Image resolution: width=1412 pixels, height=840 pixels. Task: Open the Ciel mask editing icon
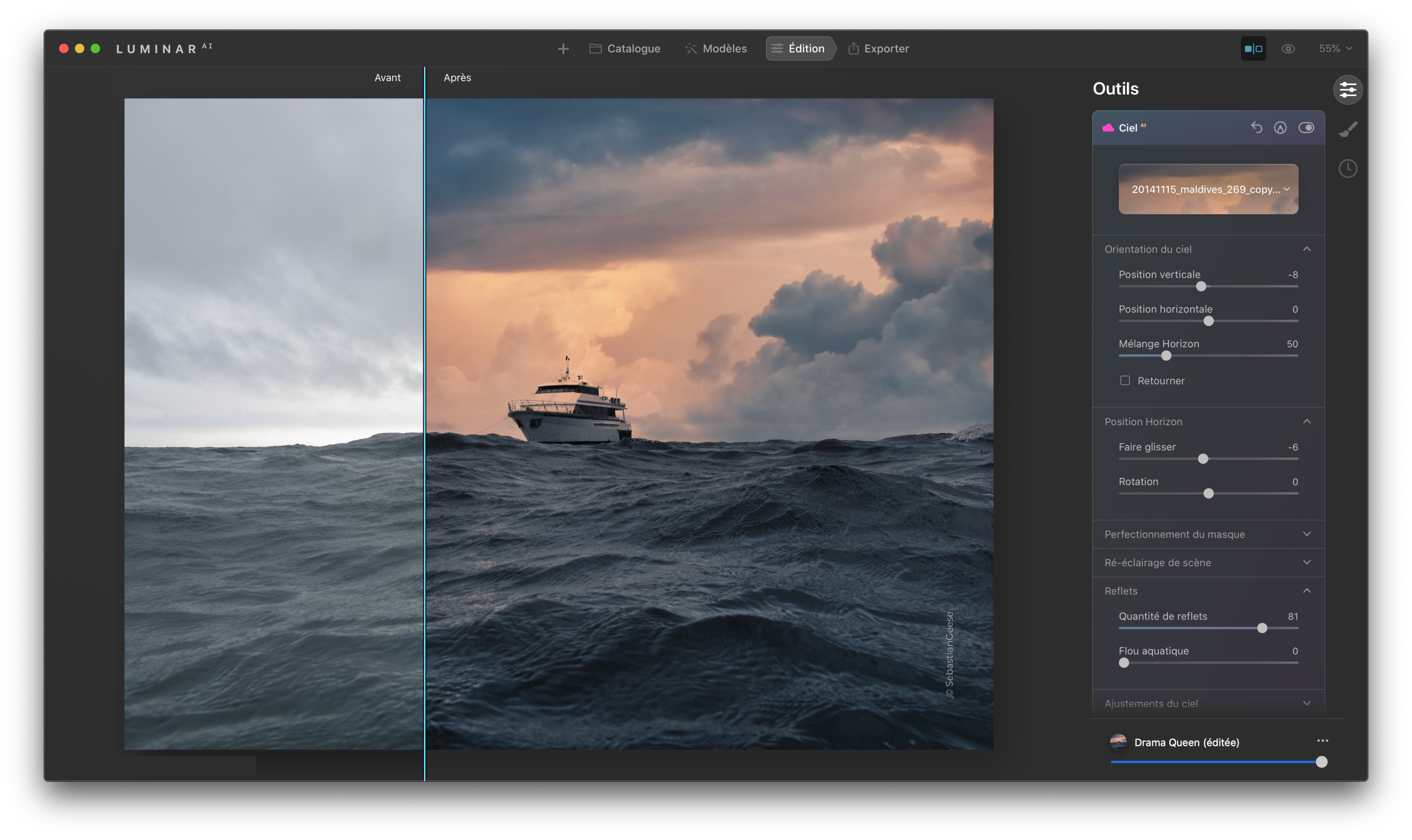(x=1280, y=128)
